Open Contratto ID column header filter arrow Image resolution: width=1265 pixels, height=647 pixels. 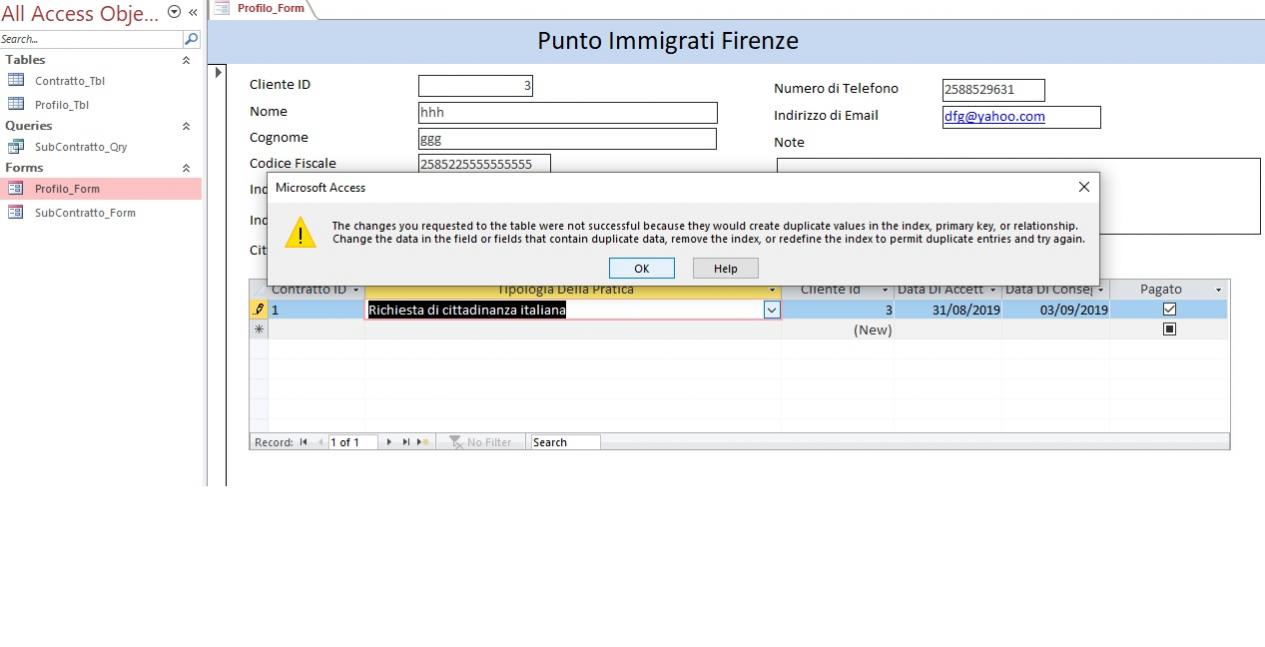[357, 290]
